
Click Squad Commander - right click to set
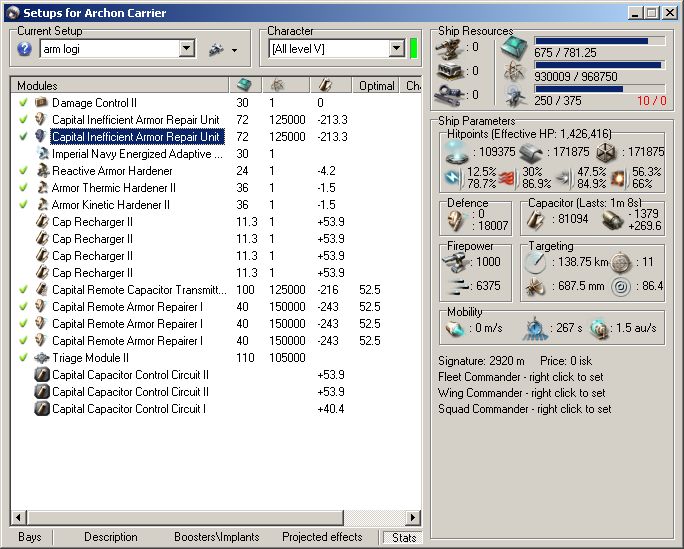click(524, 409)
